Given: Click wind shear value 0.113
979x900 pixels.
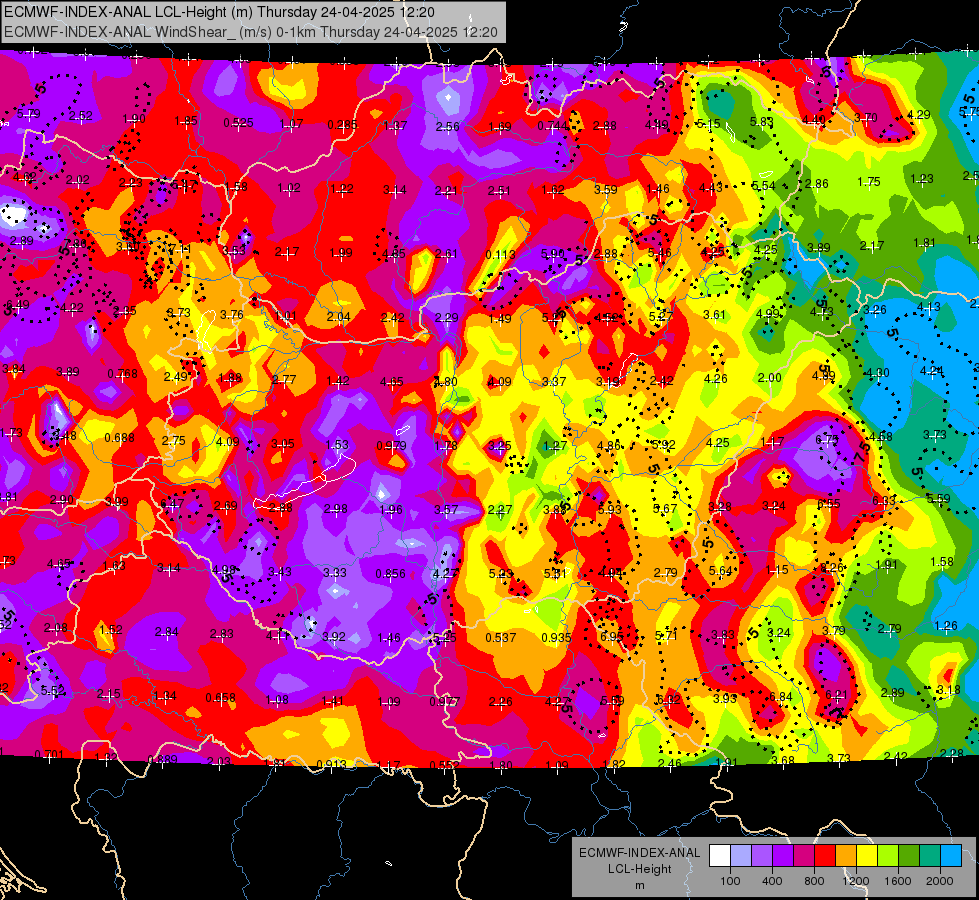Looking at the screenshot, I should pyautogui.click(x=501, y=254).
